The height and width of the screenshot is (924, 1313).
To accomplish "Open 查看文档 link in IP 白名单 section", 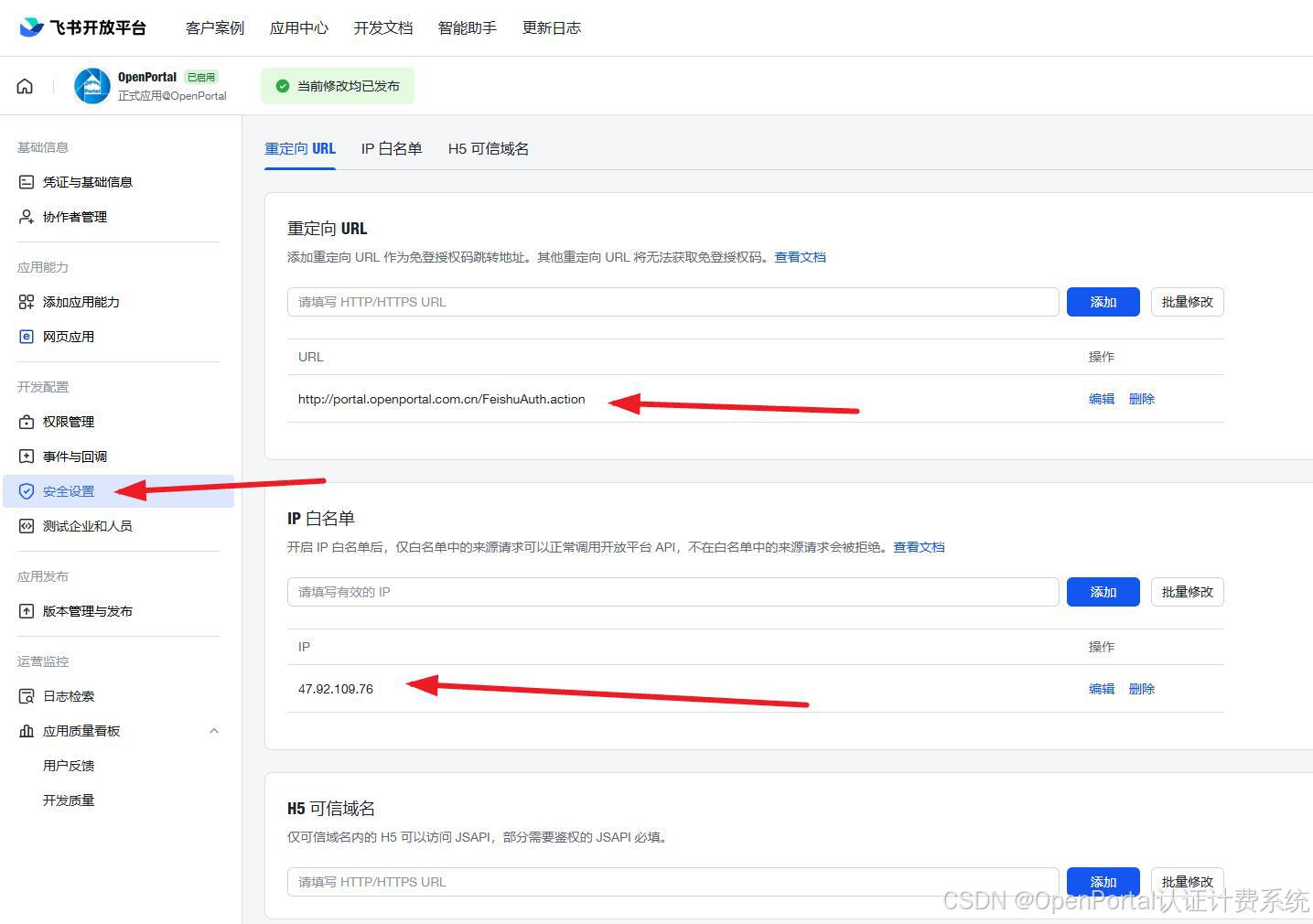I will click(x=920, y=547).
